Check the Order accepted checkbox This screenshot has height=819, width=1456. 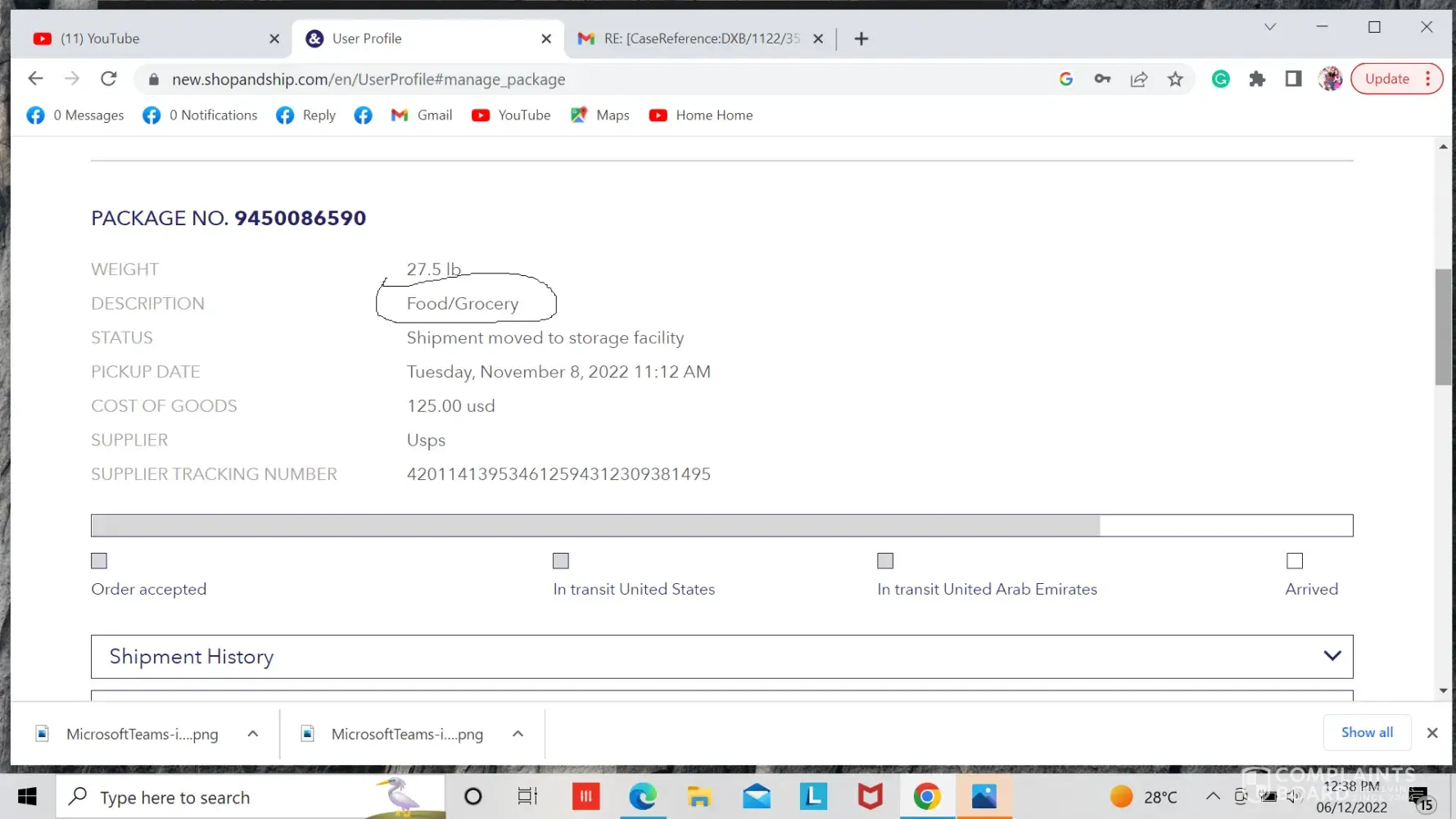[x=99, y=561]
